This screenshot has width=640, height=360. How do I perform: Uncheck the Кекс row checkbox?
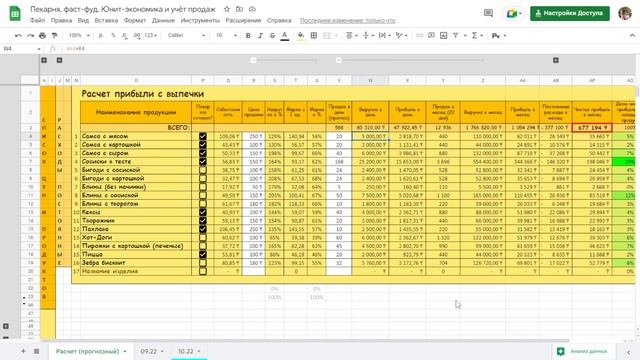[x=202, y=212]
